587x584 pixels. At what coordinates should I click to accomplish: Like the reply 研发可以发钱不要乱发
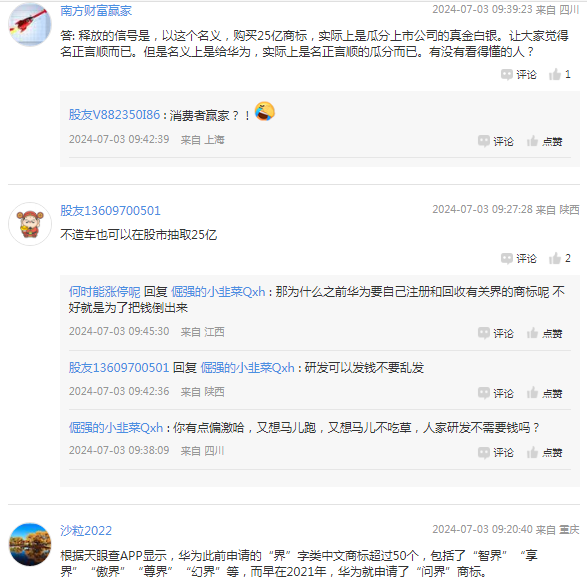tap(544, 393)
